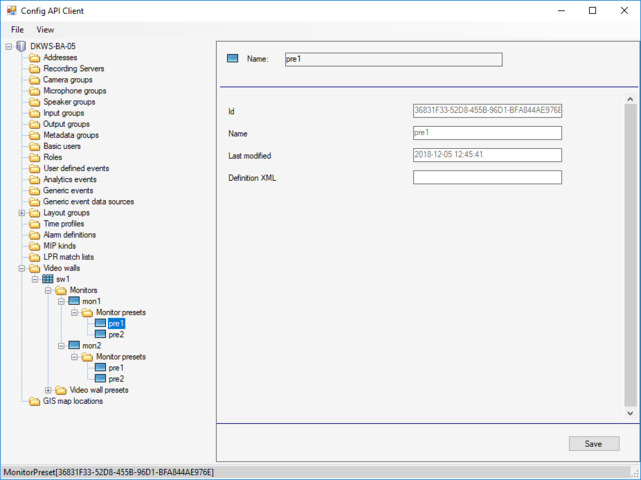Expand the Video wall presets node

pyautogui.click(x=48, y=390)
